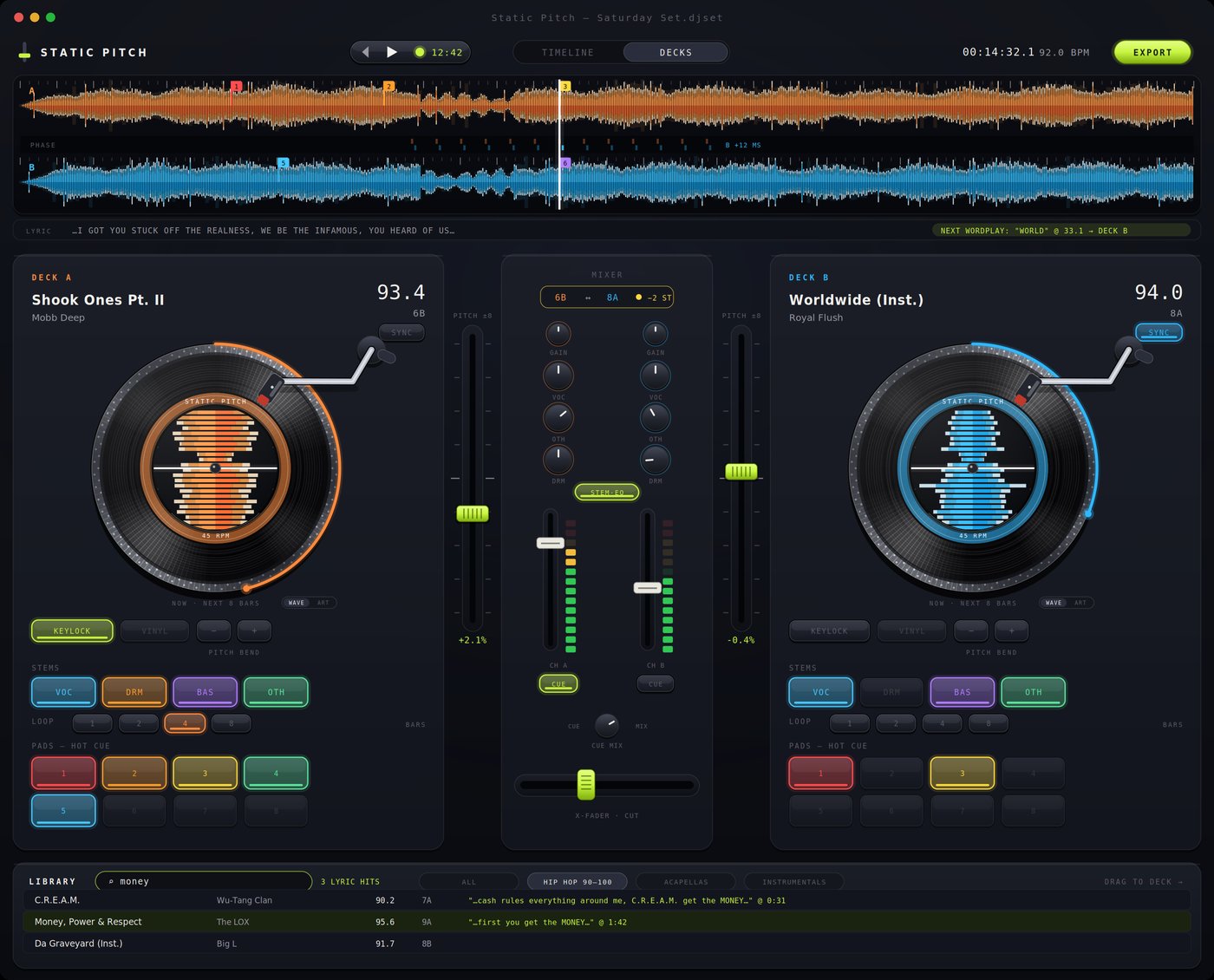Click pitch bend minus on Deck A

pos(213,630)
